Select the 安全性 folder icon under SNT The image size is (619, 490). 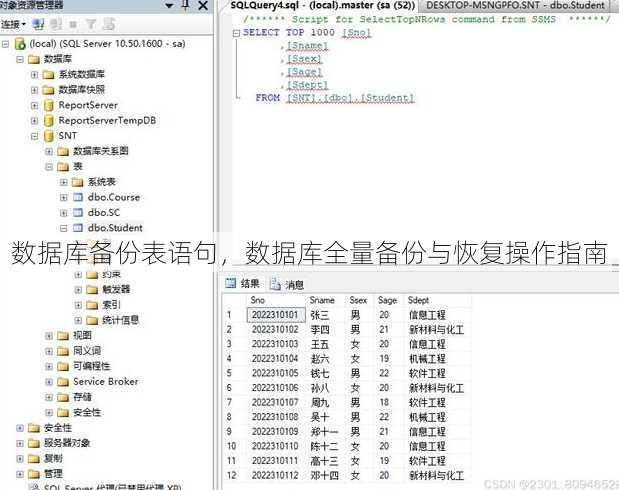63,413
